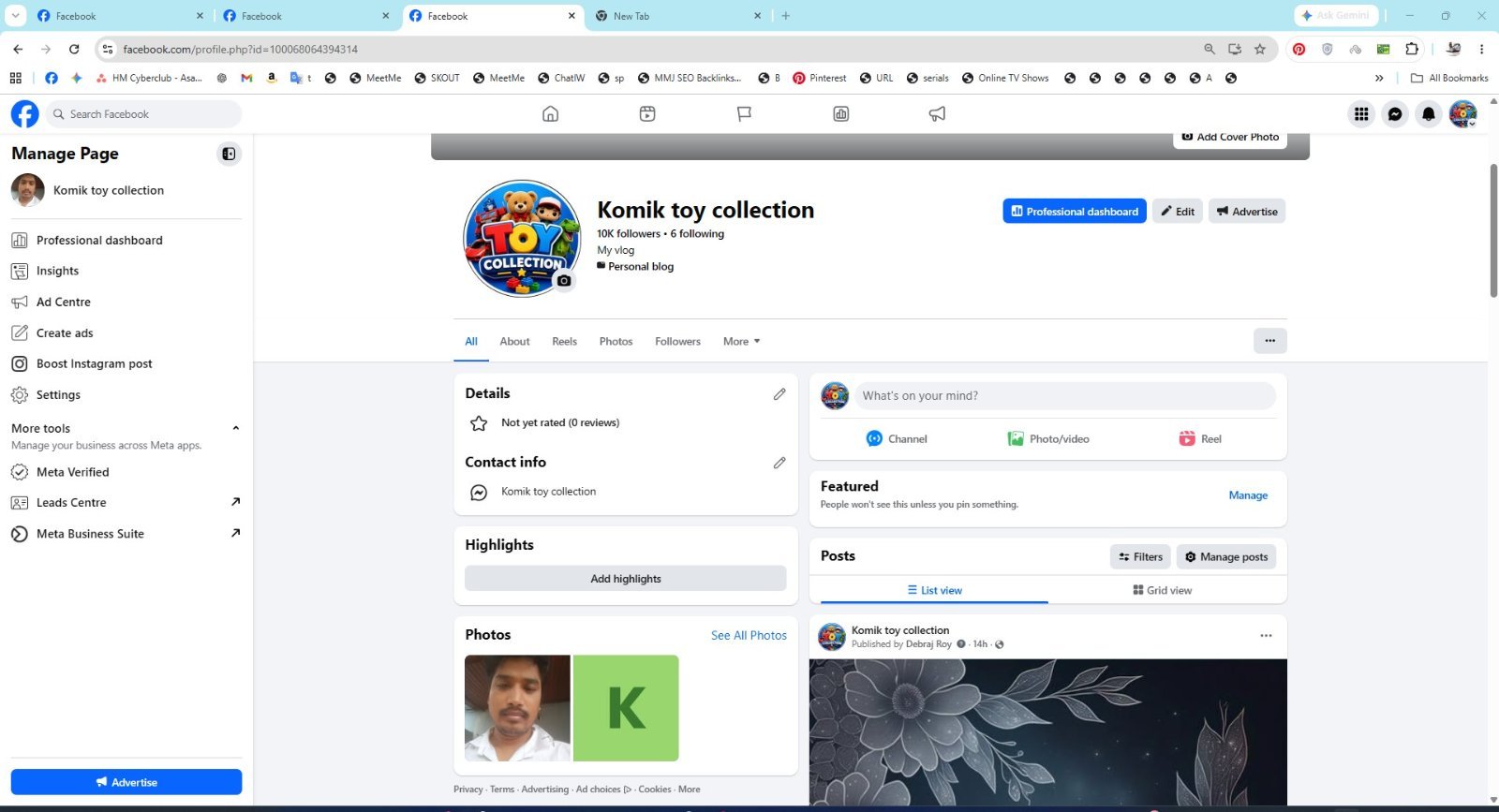Open the Ads megaphone icon in top navigation

(x=937, y=114)
